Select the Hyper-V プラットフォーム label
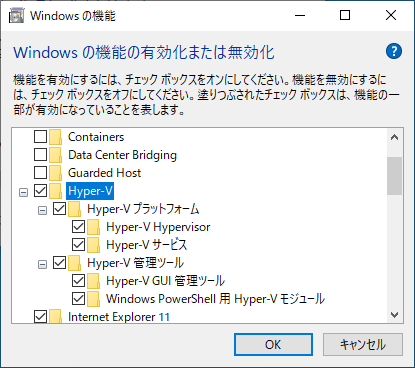Image resolution: width=415 pixels, height=368 pixels. 143,209
